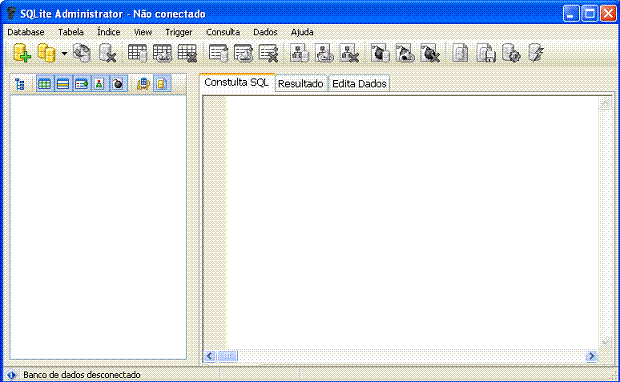The image size is (620, 382).
Task: Click the vertical scrollbar up arrow
Action: tap(605, 104)
